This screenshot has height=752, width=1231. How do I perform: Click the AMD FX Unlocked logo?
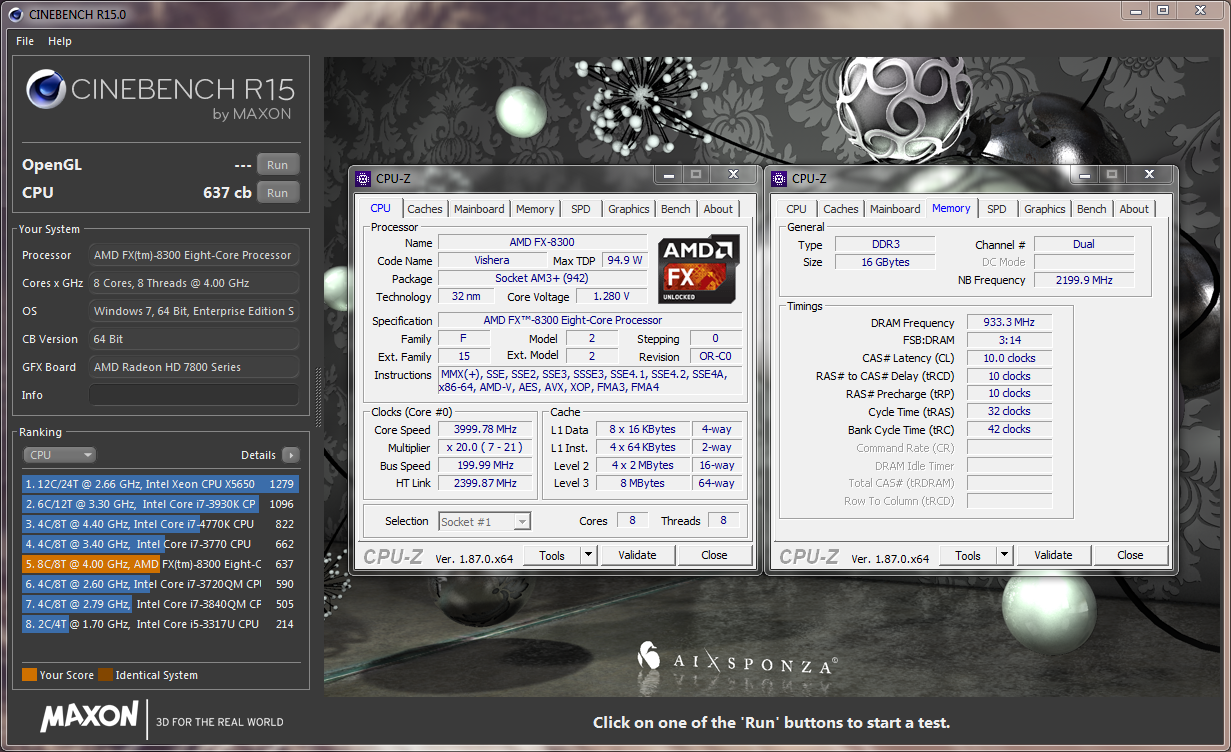tap(700, 269)
